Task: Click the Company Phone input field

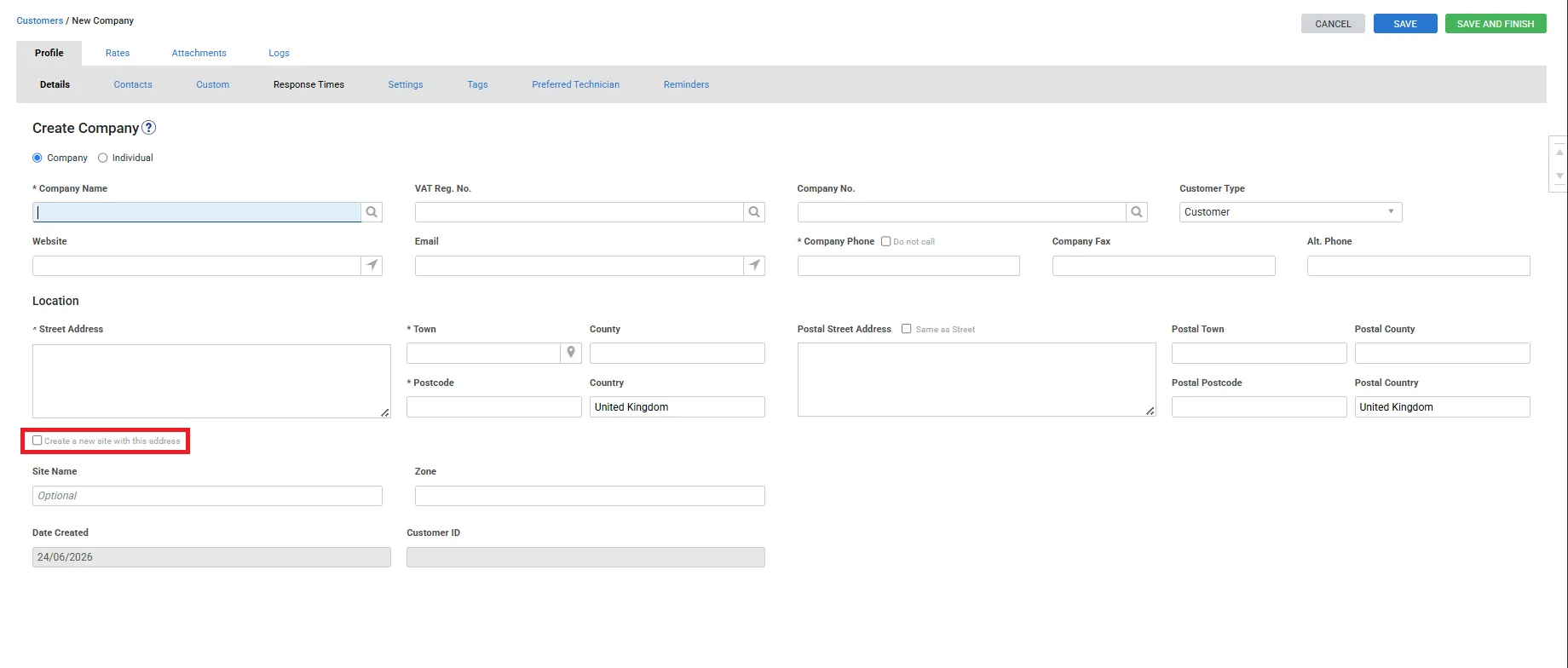Action: [x=908, y=266]
